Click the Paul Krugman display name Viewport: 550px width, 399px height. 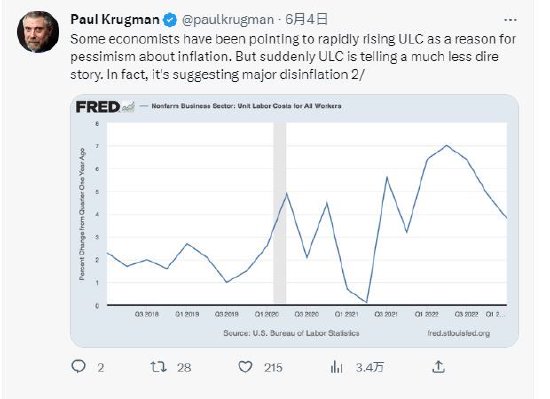coord(115,19)
